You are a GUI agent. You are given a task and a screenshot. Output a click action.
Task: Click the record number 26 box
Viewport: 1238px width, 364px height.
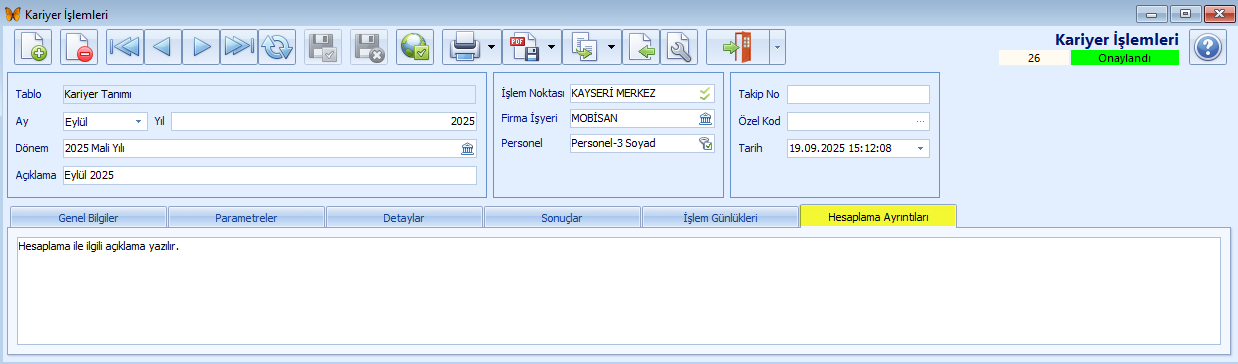pyautogui.click(x=1034, y=58)
